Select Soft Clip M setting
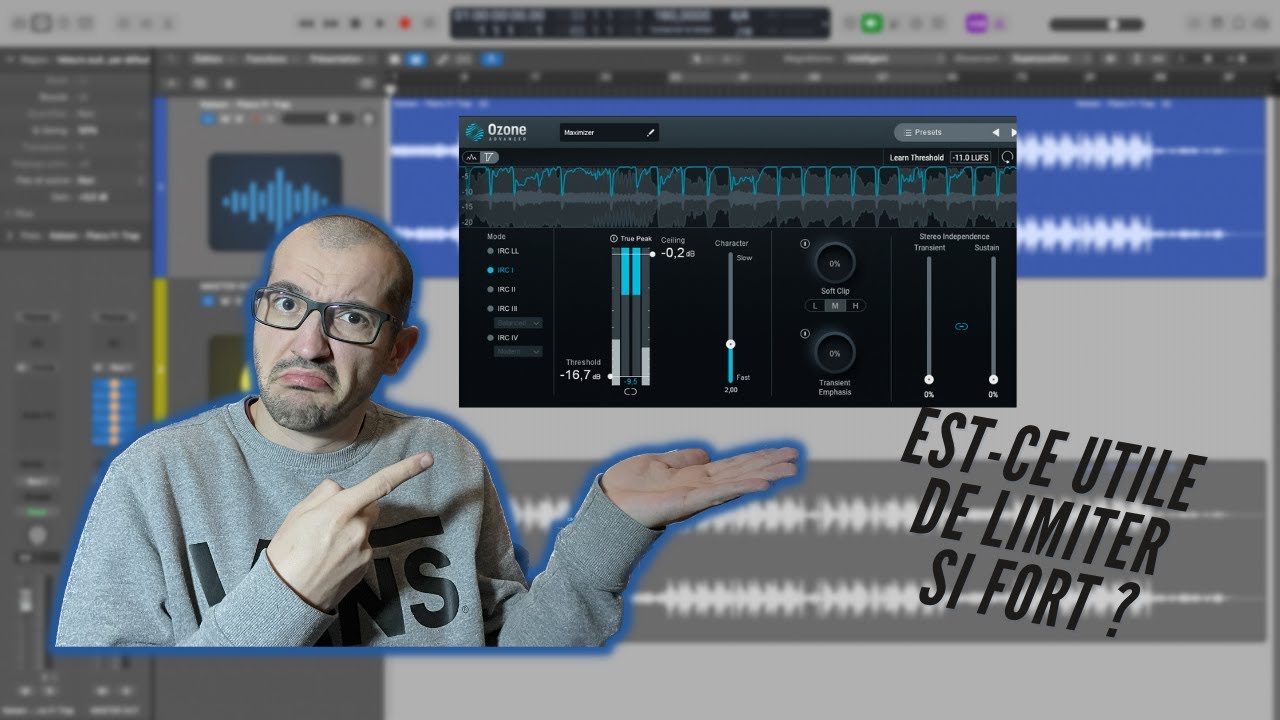This screenshot has height=720, width=1280. 835,305
